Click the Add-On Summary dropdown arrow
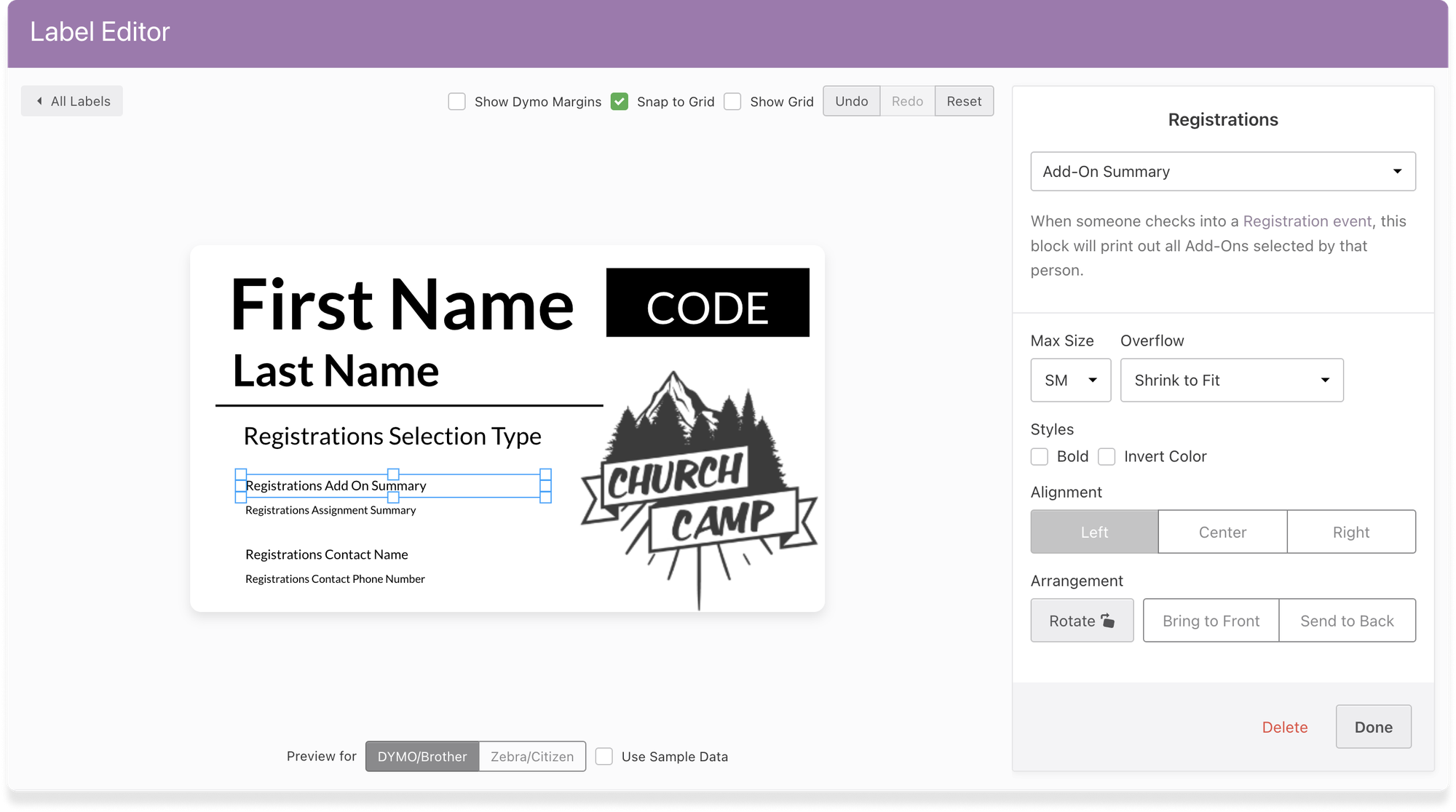This screenshot has width=1456, height=812. point(1397,172)
